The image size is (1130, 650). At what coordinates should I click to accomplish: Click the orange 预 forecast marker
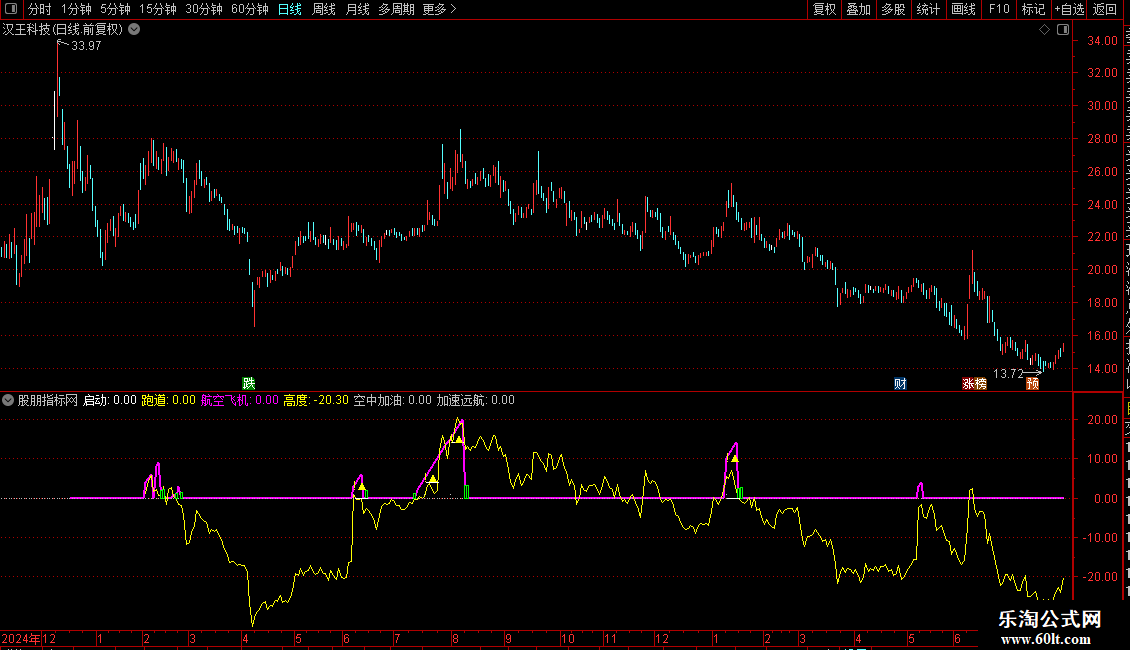tap(1033, 383)
